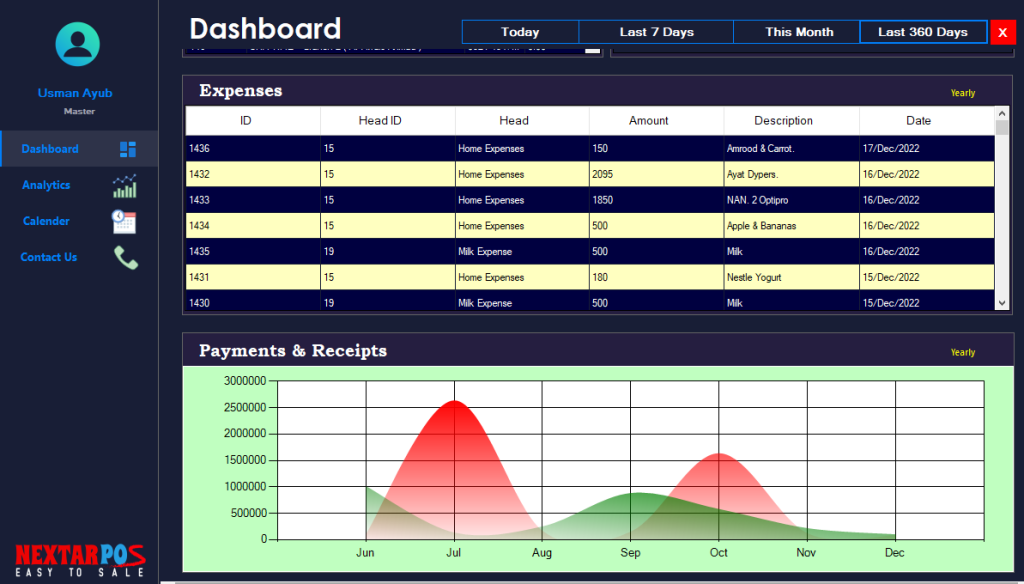Sort Expenses by Amount column header
This screenshot has height=584, width=1024.
point(656,121)
